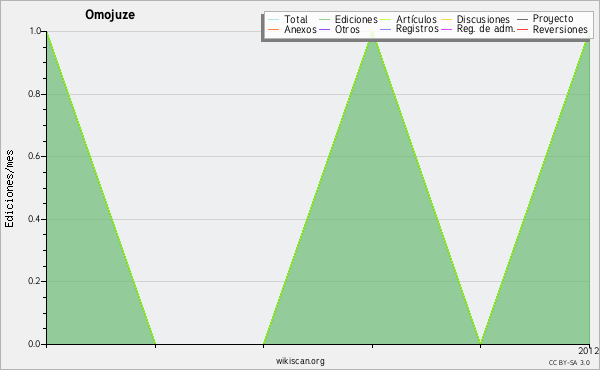Select the Otros legend label
600x370 pixels.
pos(347,29)
